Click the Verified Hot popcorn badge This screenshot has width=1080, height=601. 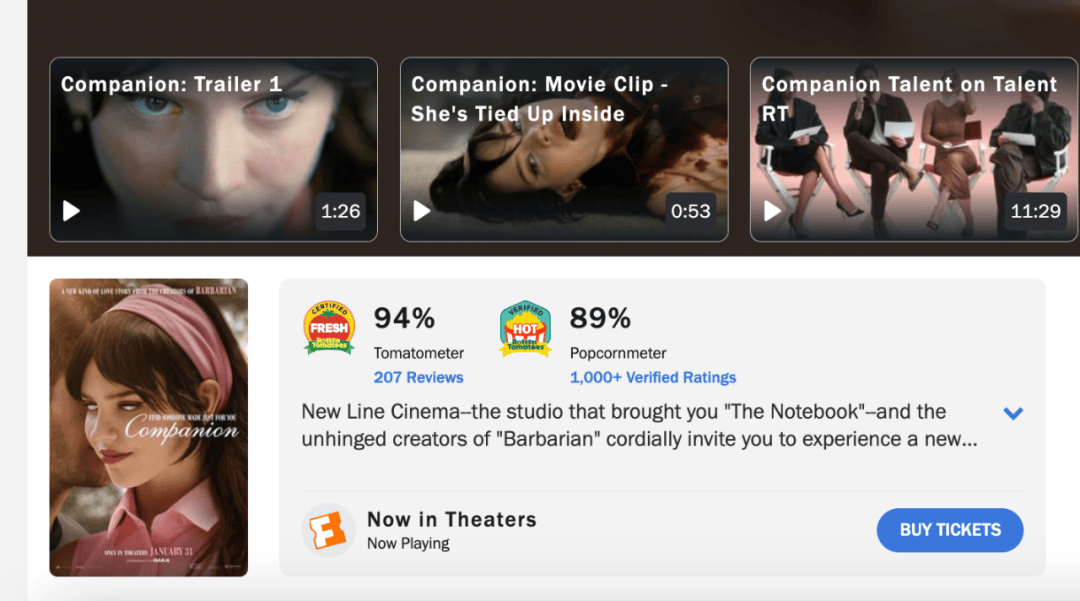point(525,328)
